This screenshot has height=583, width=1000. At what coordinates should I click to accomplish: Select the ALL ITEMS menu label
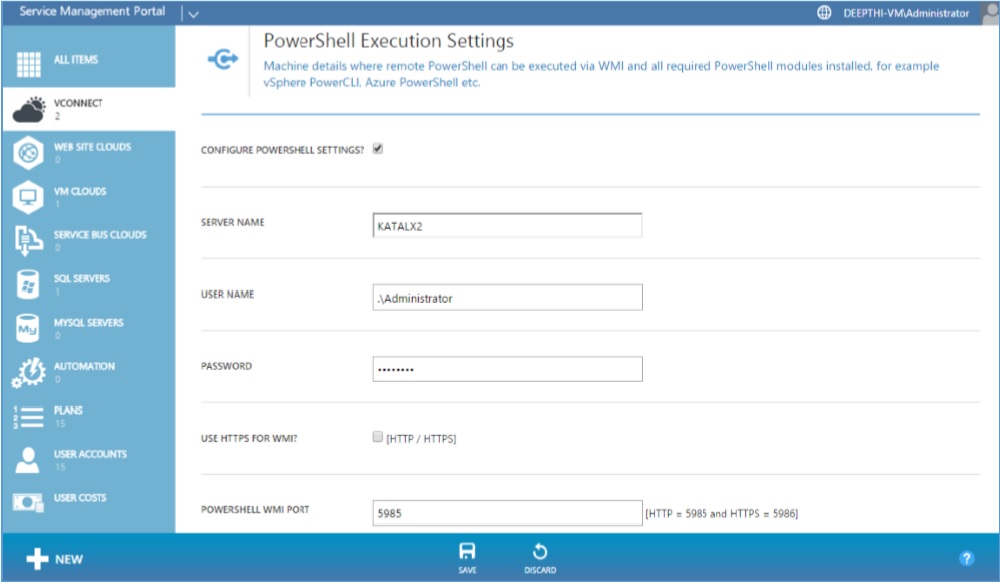coord(76,59)
